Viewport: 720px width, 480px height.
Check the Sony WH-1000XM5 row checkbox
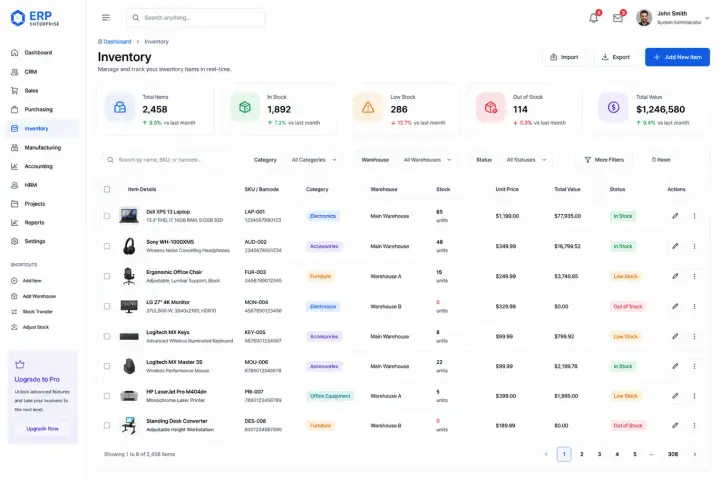tap(107, 246)
